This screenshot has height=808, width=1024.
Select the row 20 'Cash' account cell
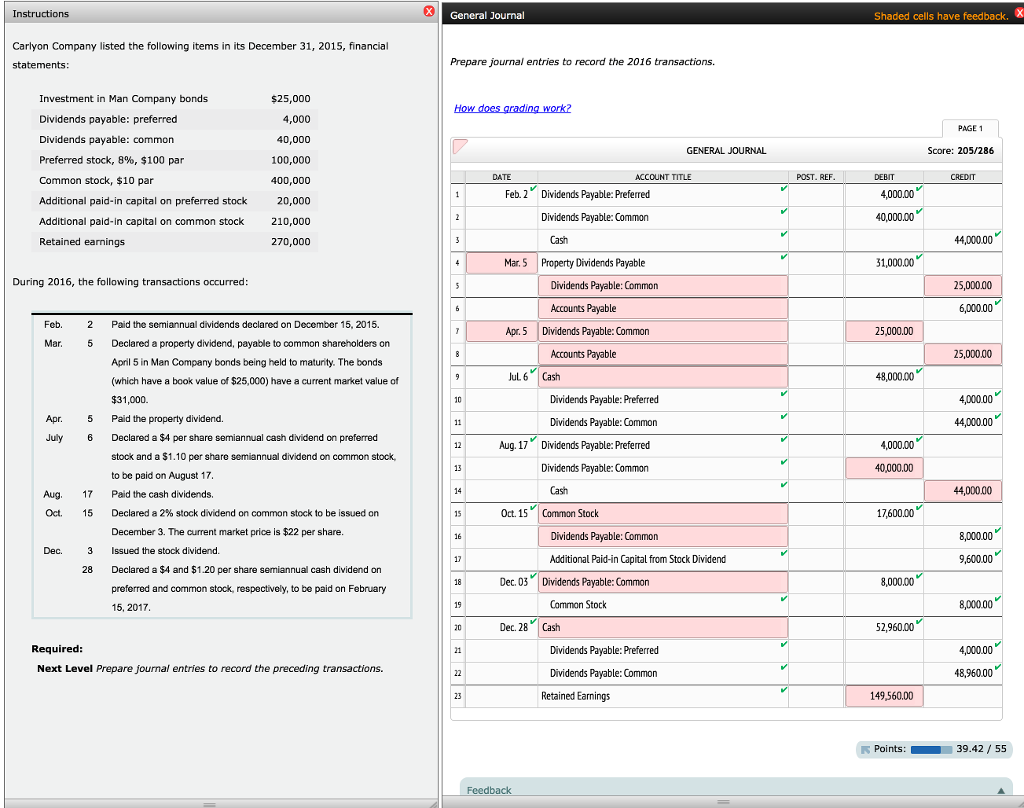(663, 627)
